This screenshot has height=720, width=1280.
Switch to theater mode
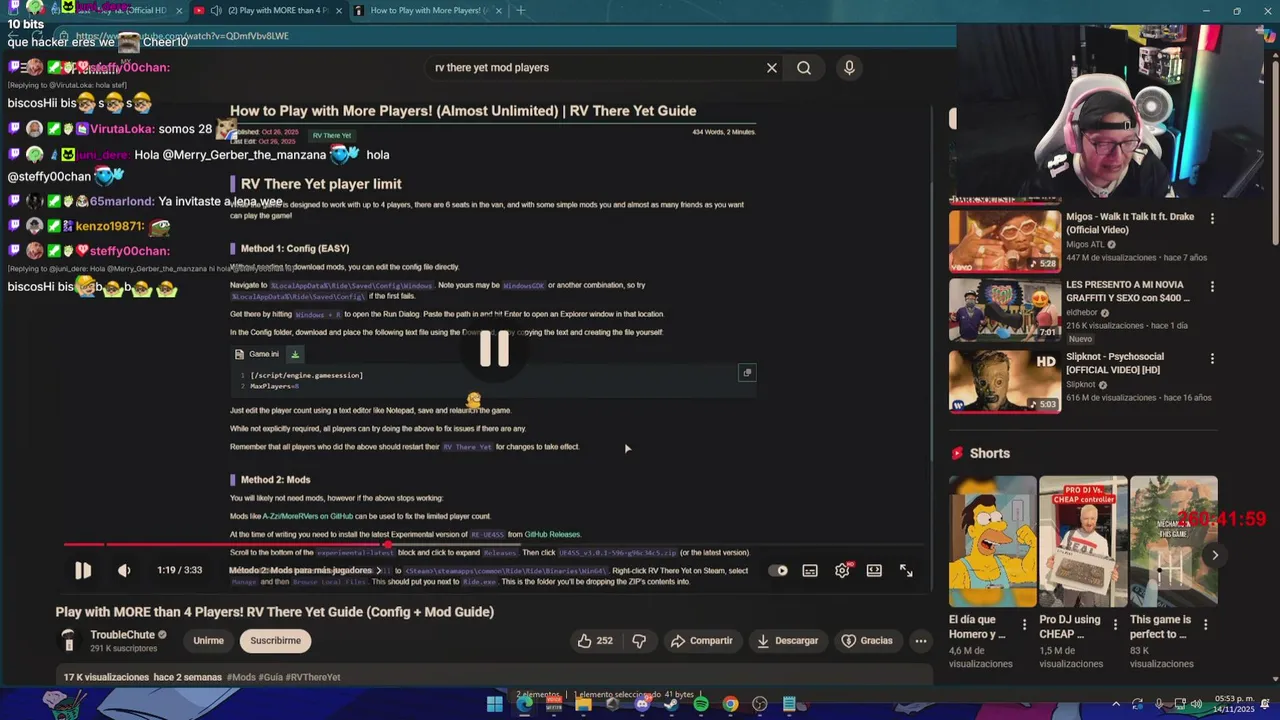coord(874,570)
